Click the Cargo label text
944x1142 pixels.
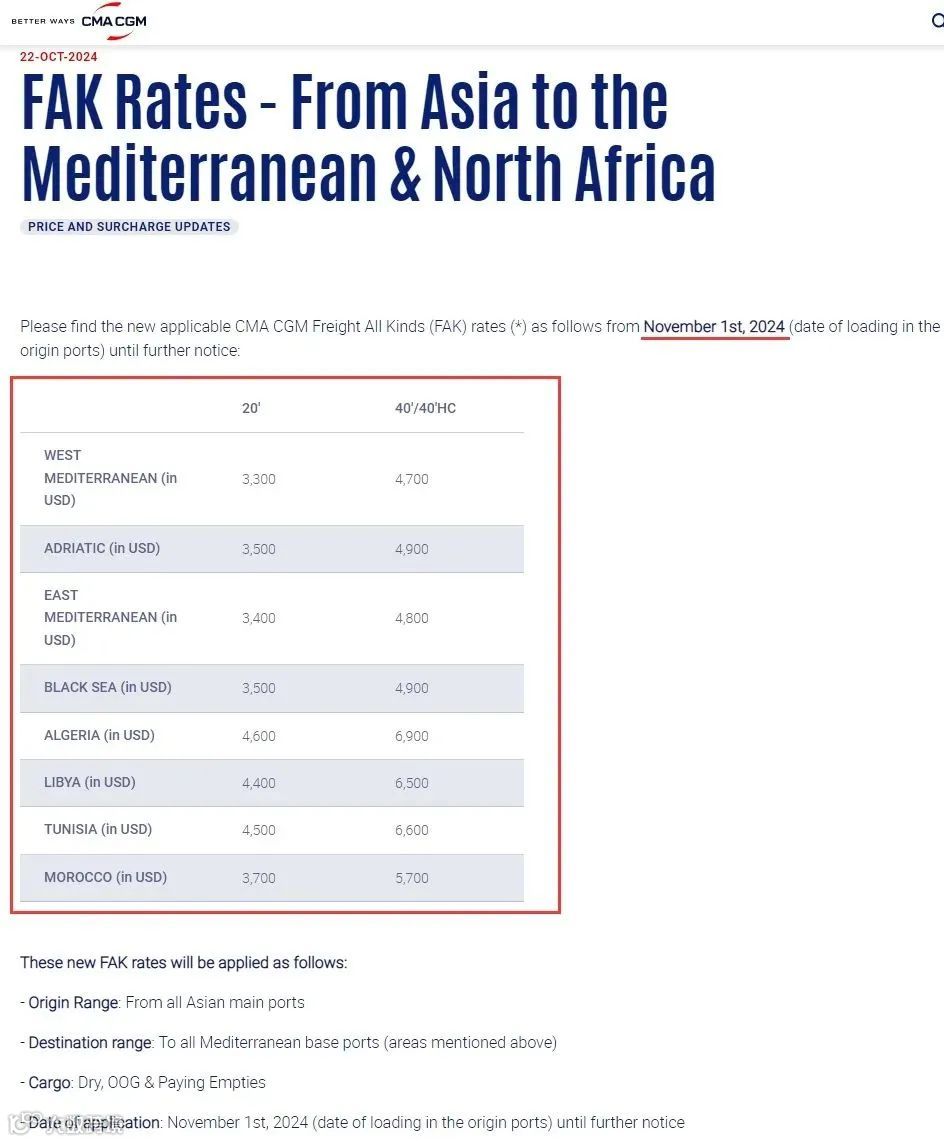50,1082
